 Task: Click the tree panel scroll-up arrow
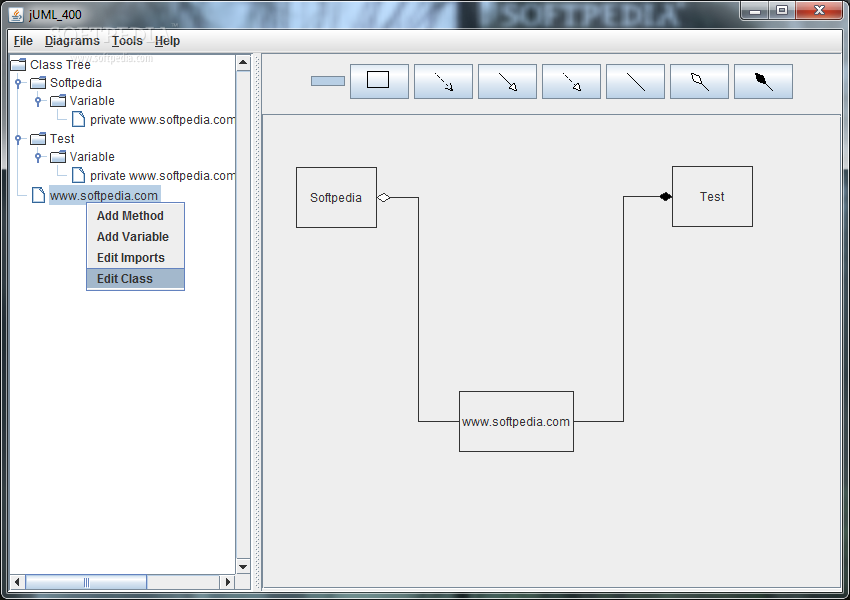(x=243, y=63)
